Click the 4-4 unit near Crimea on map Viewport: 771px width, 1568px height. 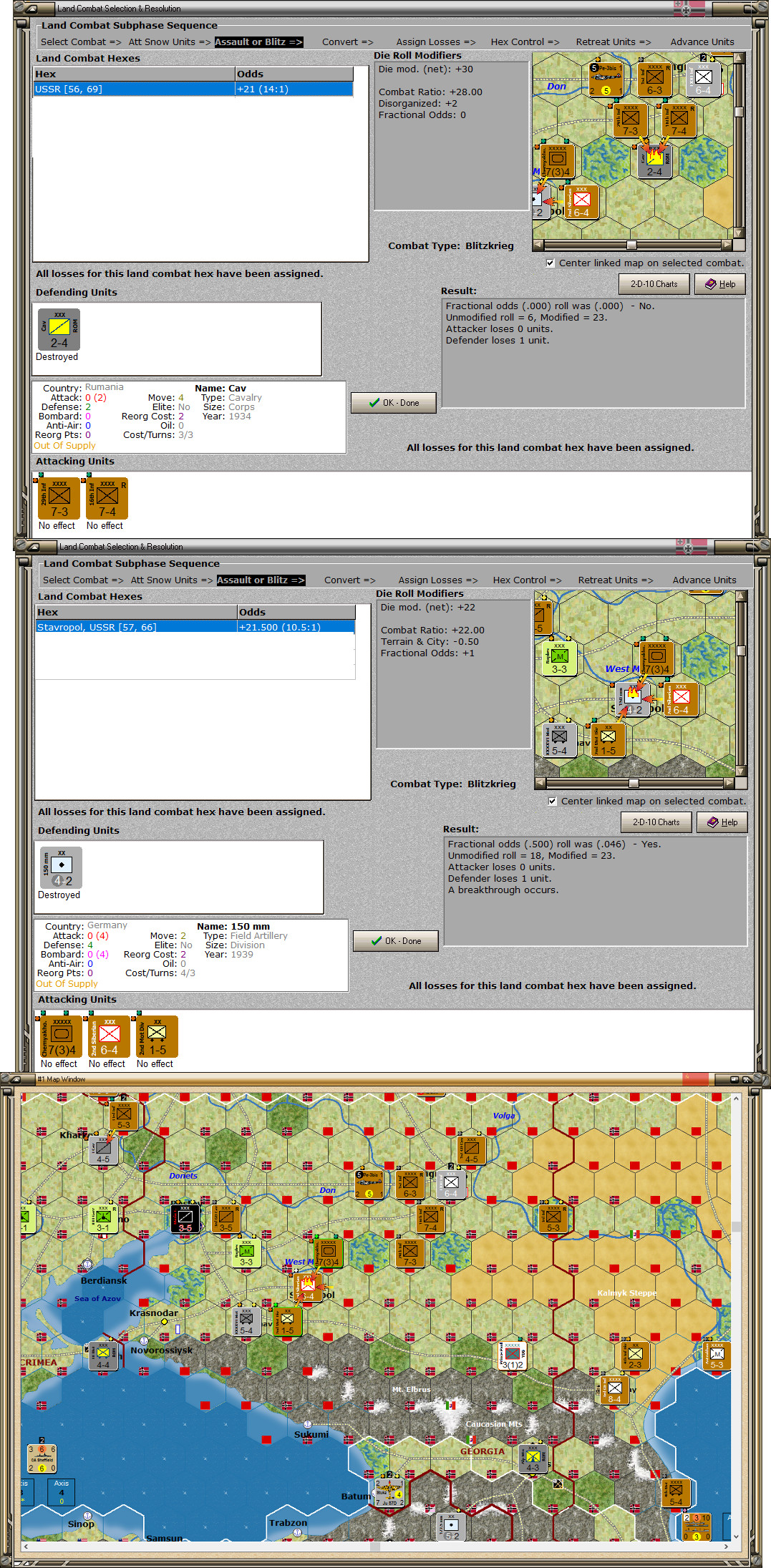pos(103,1355)
